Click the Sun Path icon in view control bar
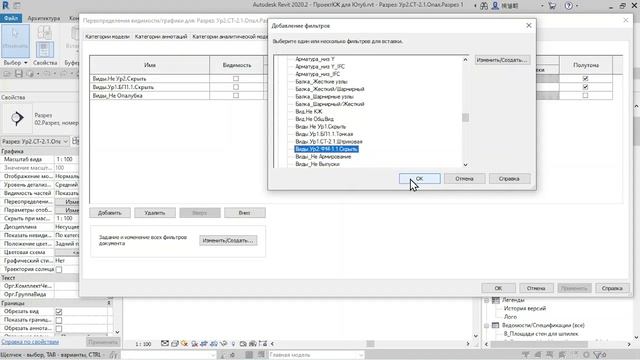 click(x=184, y=344)
